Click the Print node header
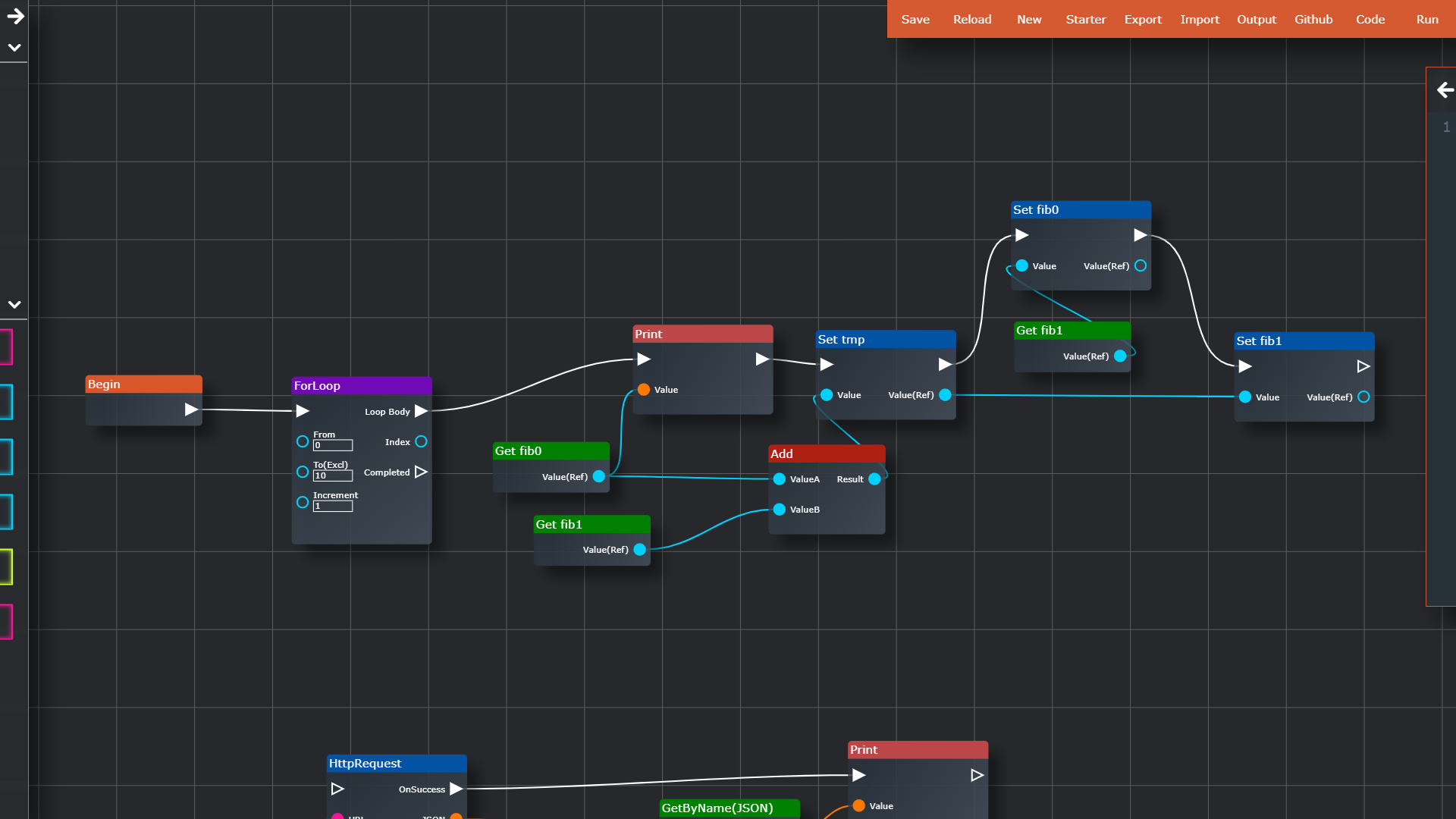 [x=700, y=334]
